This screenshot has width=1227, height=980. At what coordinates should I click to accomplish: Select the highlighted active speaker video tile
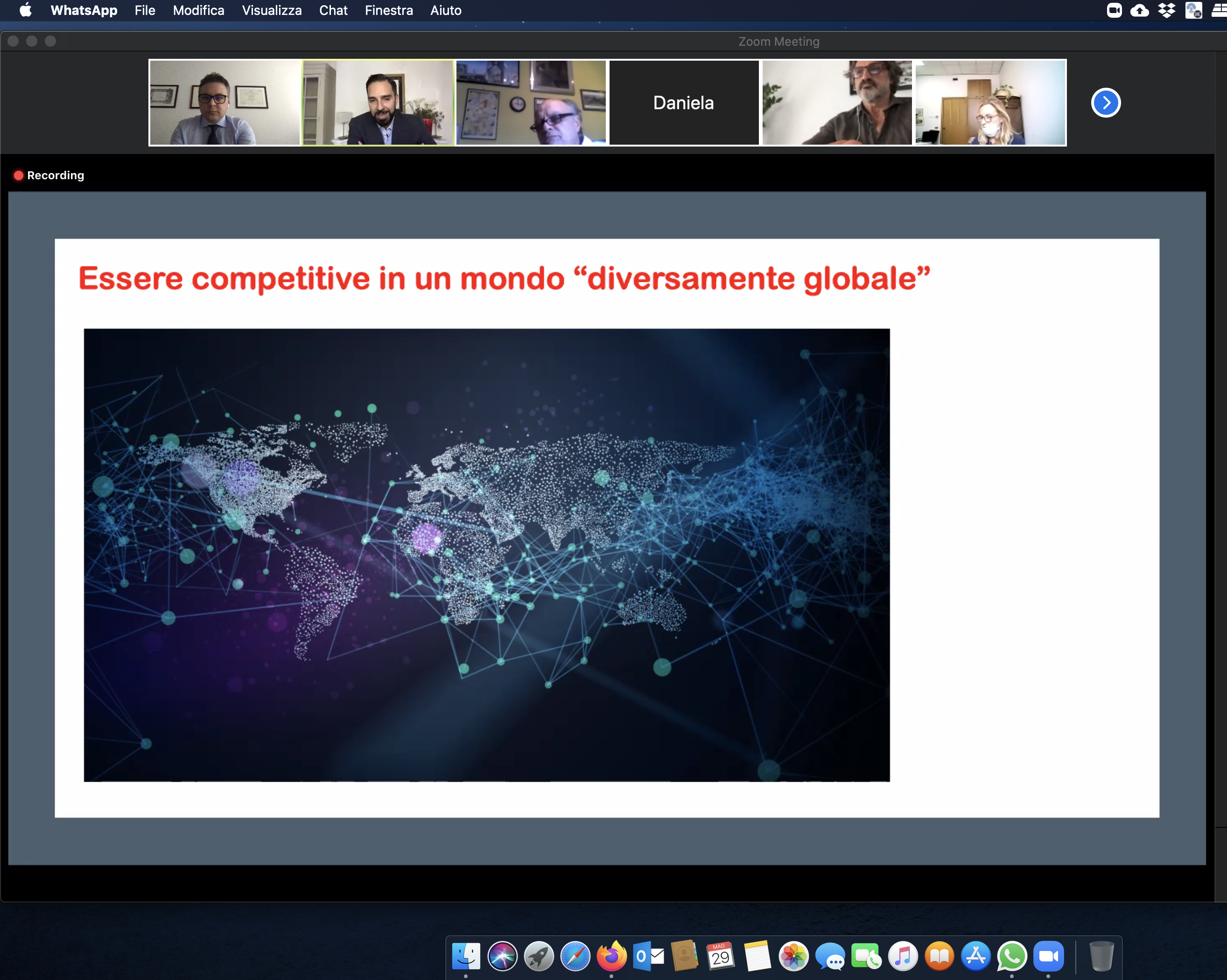pos(378,103)
